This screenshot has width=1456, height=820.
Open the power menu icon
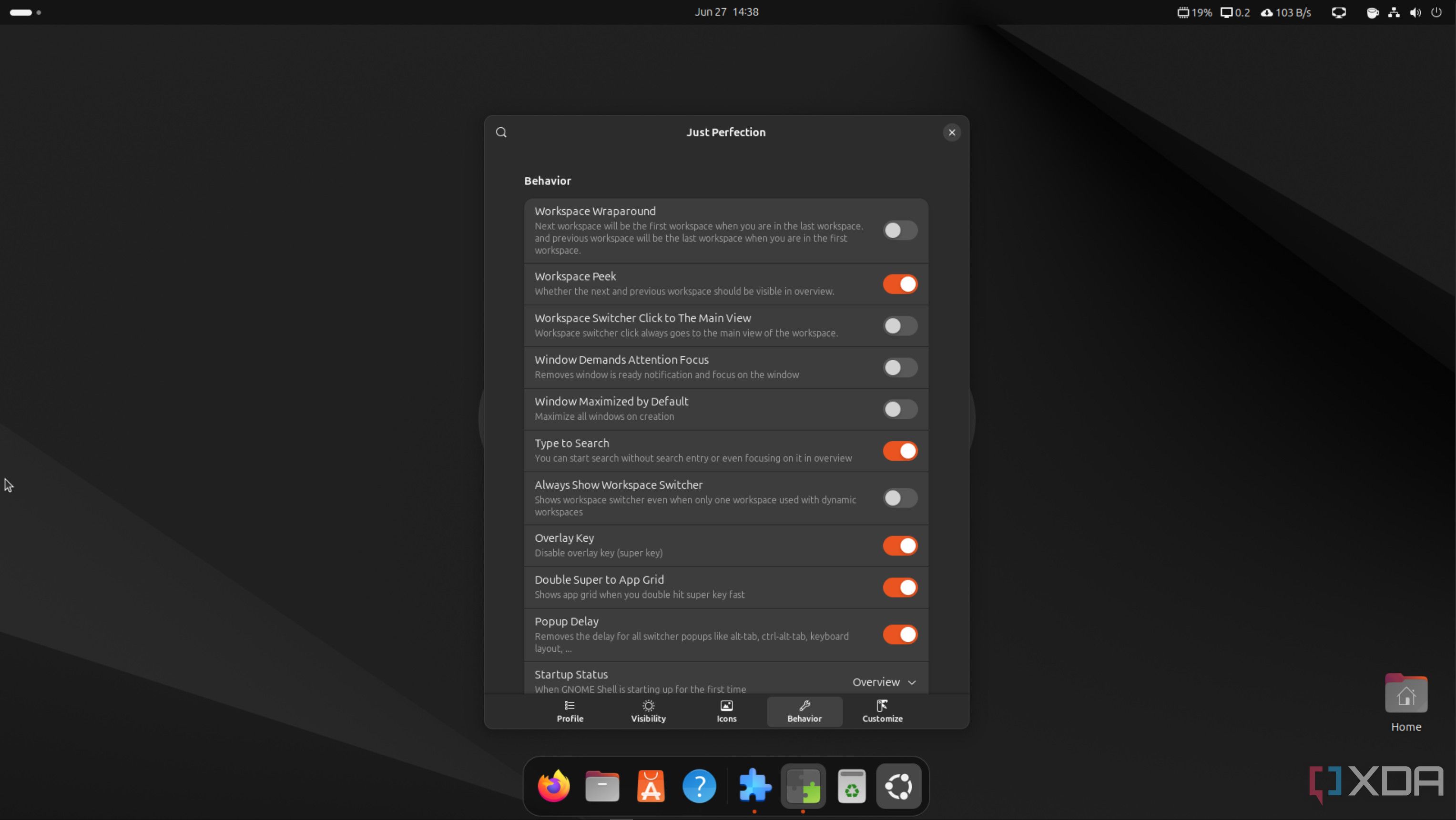pos(1436,12)
